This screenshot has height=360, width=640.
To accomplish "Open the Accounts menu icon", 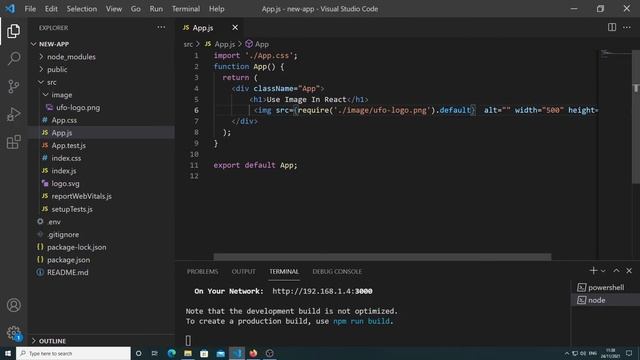I will 13,305.
